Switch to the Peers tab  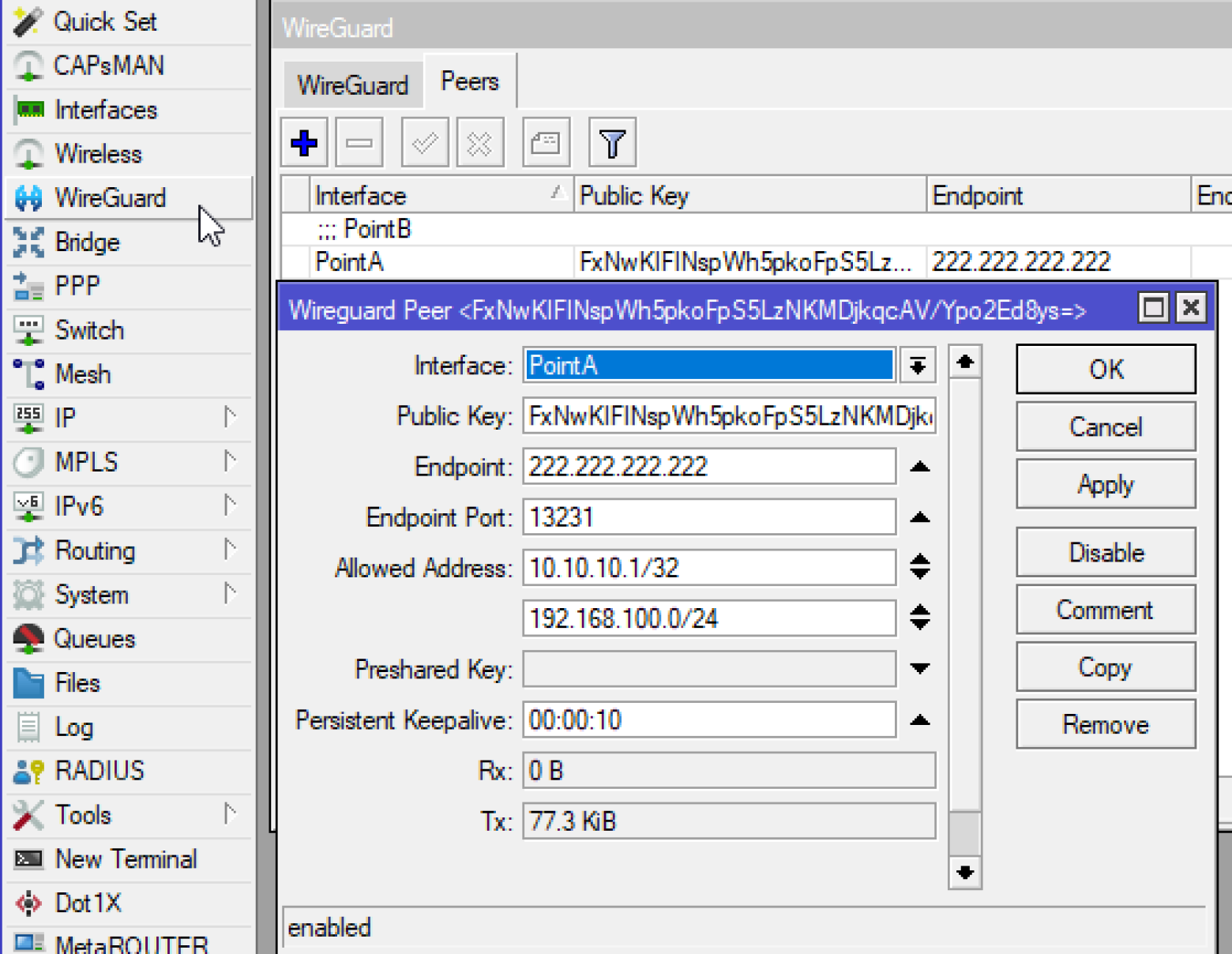(x=470, y=81)
